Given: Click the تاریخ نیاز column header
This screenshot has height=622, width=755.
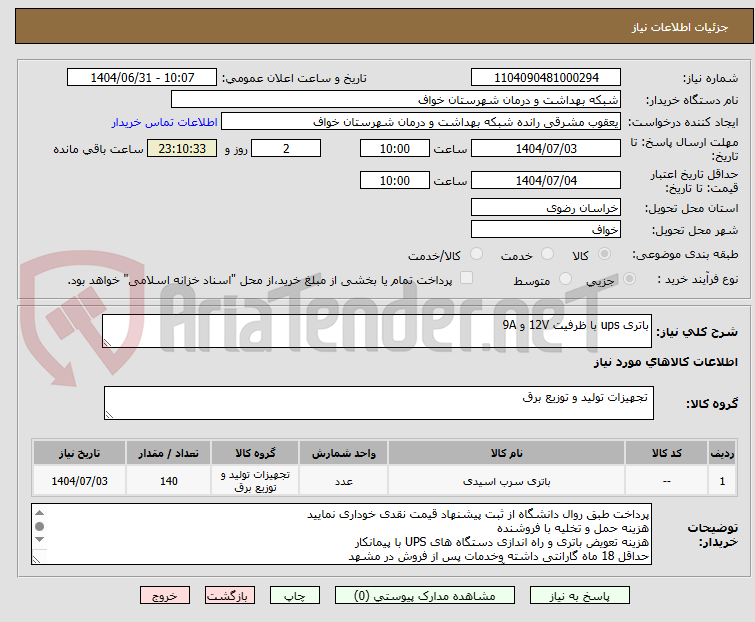Looking at the screenshot, I should click(79, 453).
